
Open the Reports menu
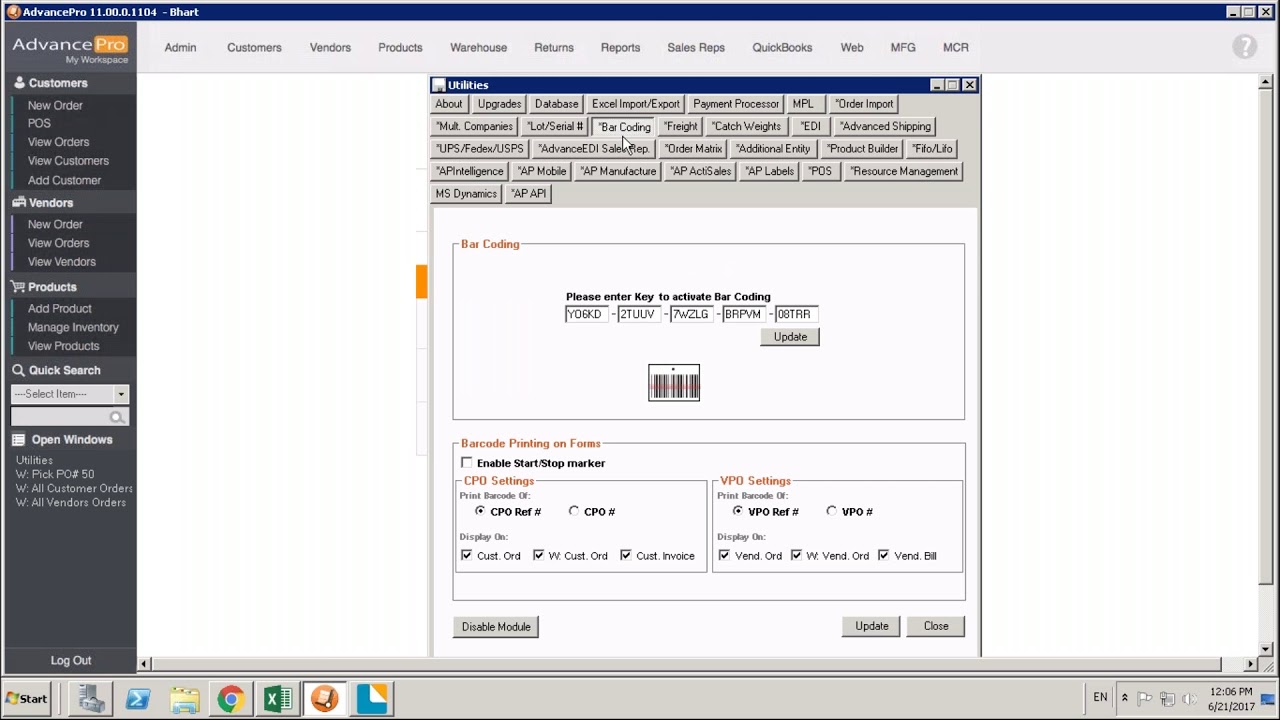tap(620, 47)
